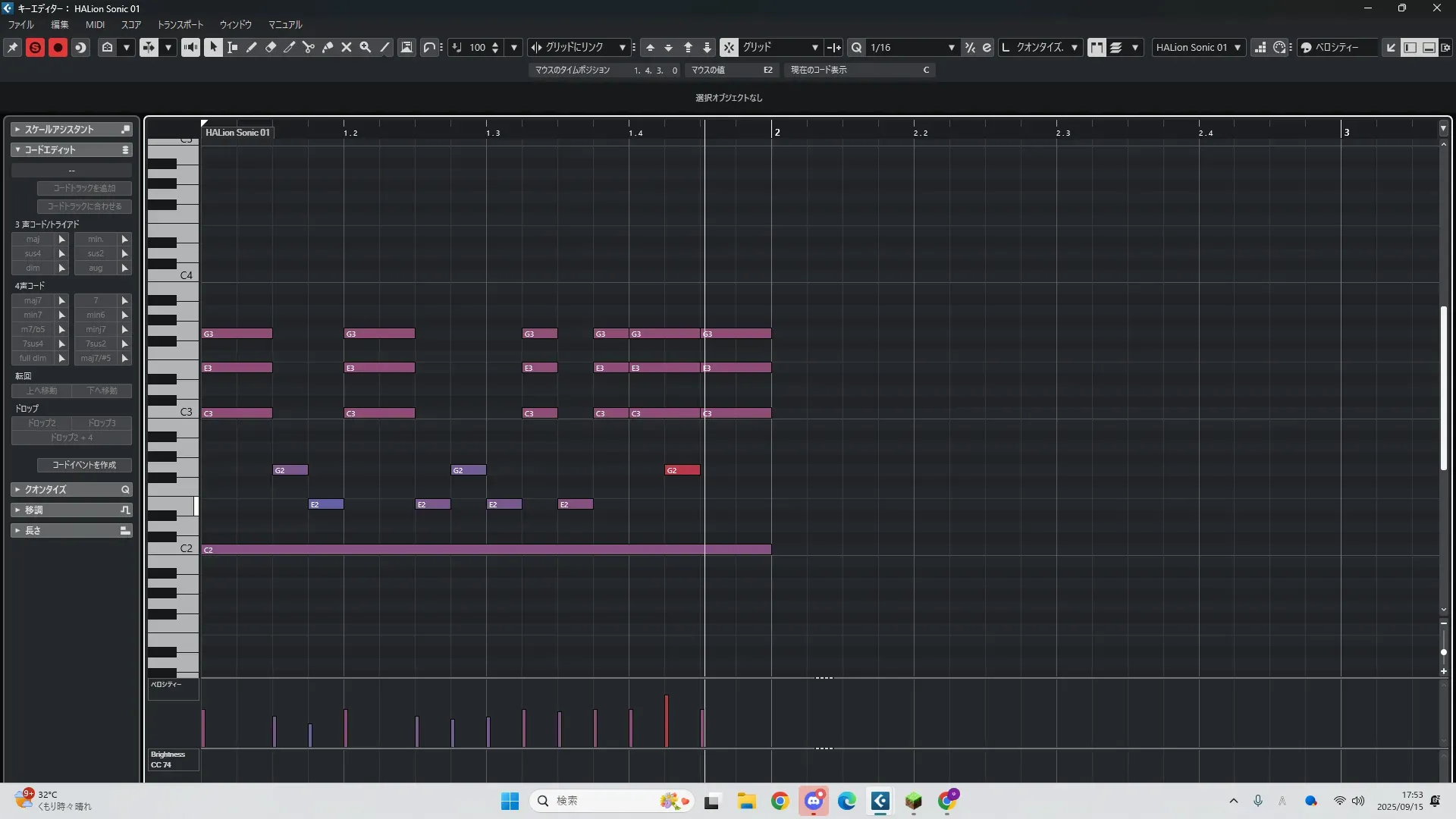The width and height of the screenshot is (1456, 819).
Task: Select the Split scissors tool
Action: (309, 47)
